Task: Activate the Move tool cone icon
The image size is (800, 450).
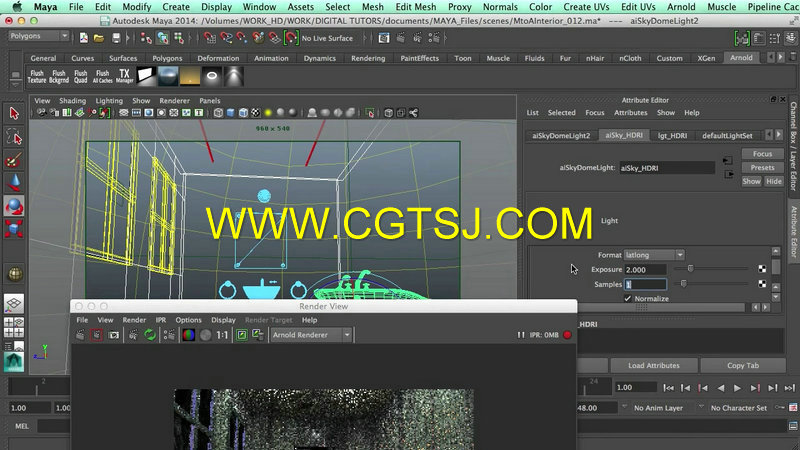Action: [x=14, y=183]
